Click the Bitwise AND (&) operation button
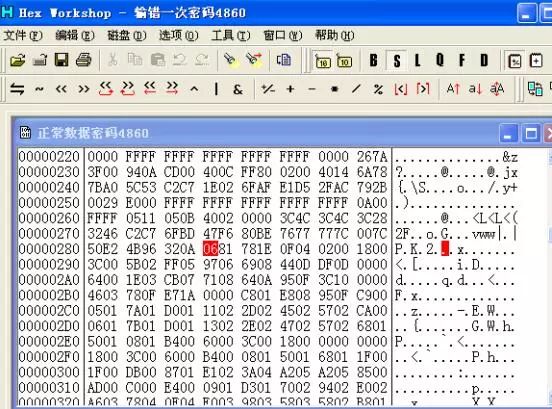The height and width of the screenshot is (409, 552). (x=238, y=89)
